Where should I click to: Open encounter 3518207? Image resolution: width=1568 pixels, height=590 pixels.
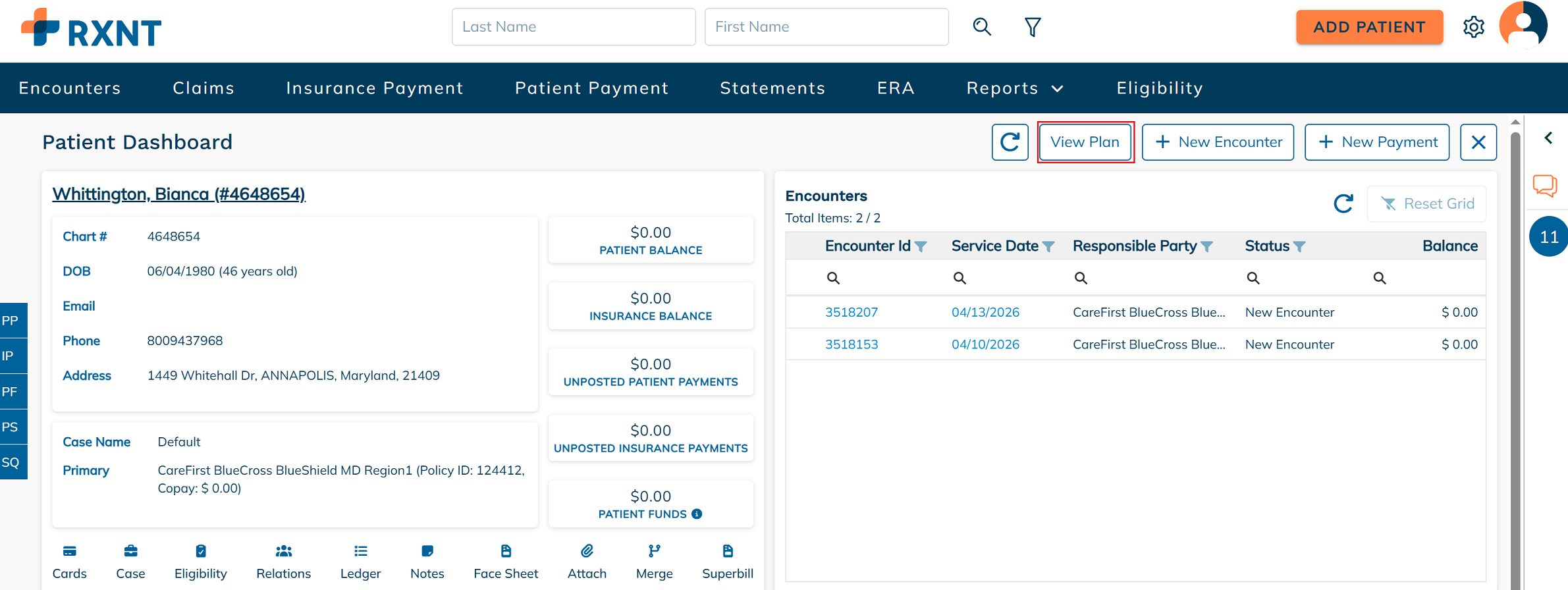pos(852,312)
